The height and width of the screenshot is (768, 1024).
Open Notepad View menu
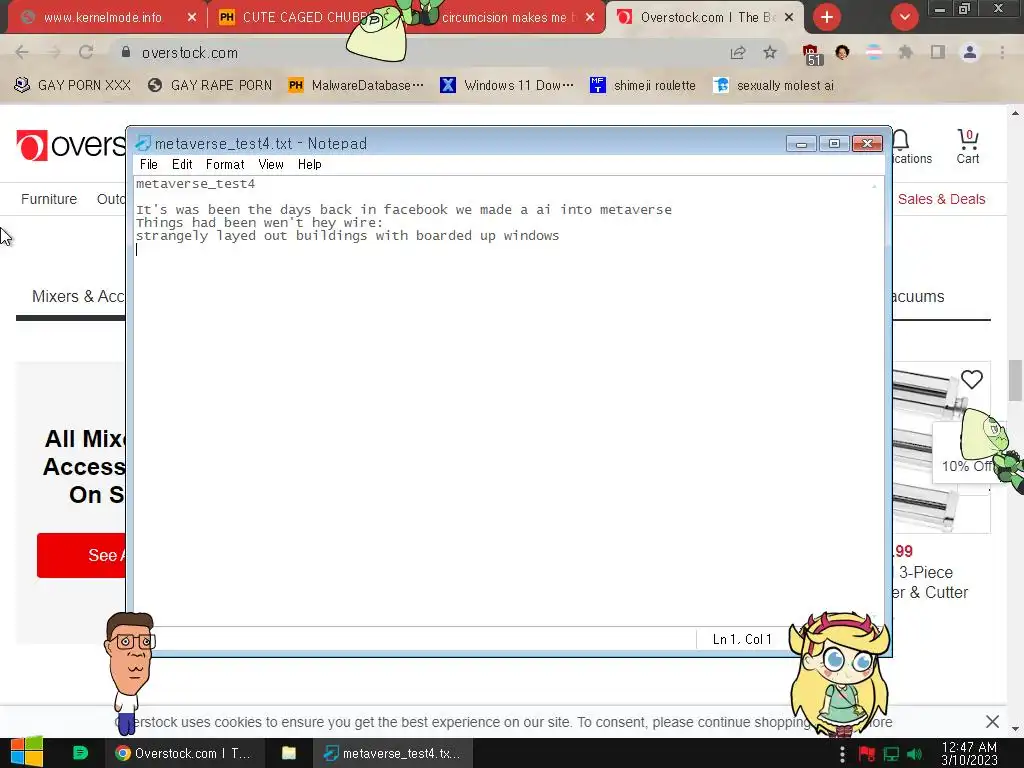click(x=270, y=165)
